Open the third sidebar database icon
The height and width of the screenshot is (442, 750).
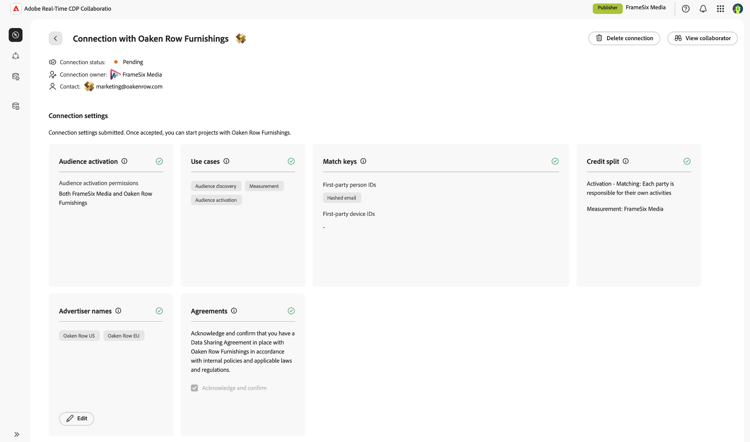click(x=15, y=77)
